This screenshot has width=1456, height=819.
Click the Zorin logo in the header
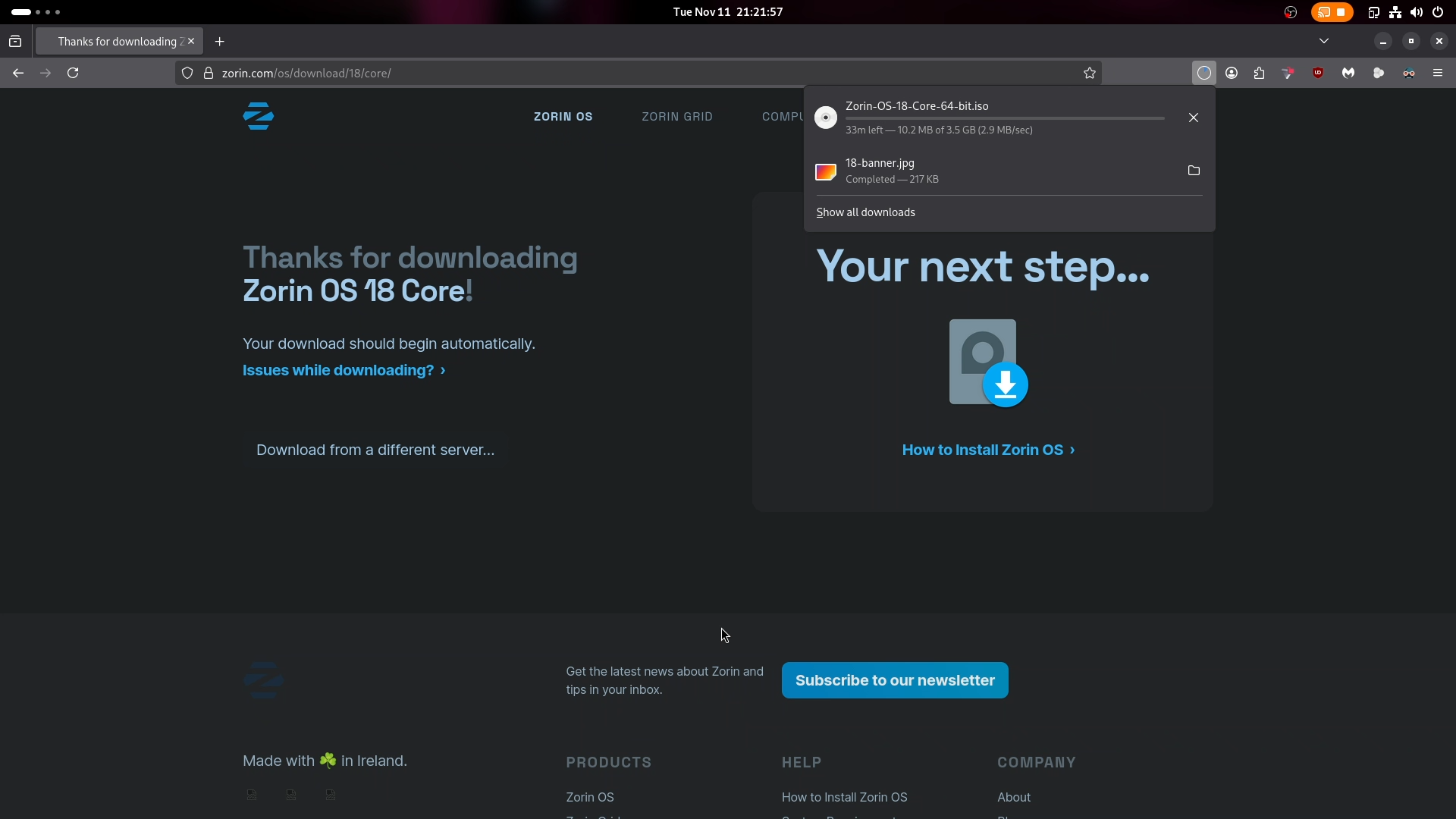point(259,116)
